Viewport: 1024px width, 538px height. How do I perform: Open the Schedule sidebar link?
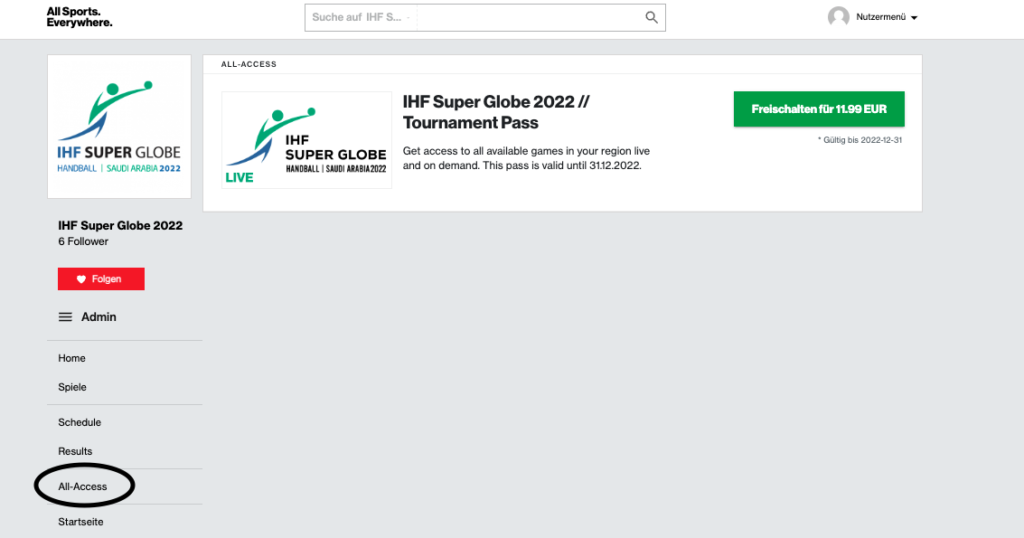click(x=80, y=422)
